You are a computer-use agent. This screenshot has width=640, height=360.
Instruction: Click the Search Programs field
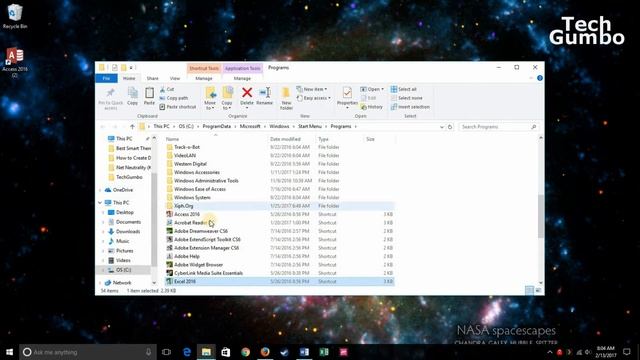tap(498, 127)
